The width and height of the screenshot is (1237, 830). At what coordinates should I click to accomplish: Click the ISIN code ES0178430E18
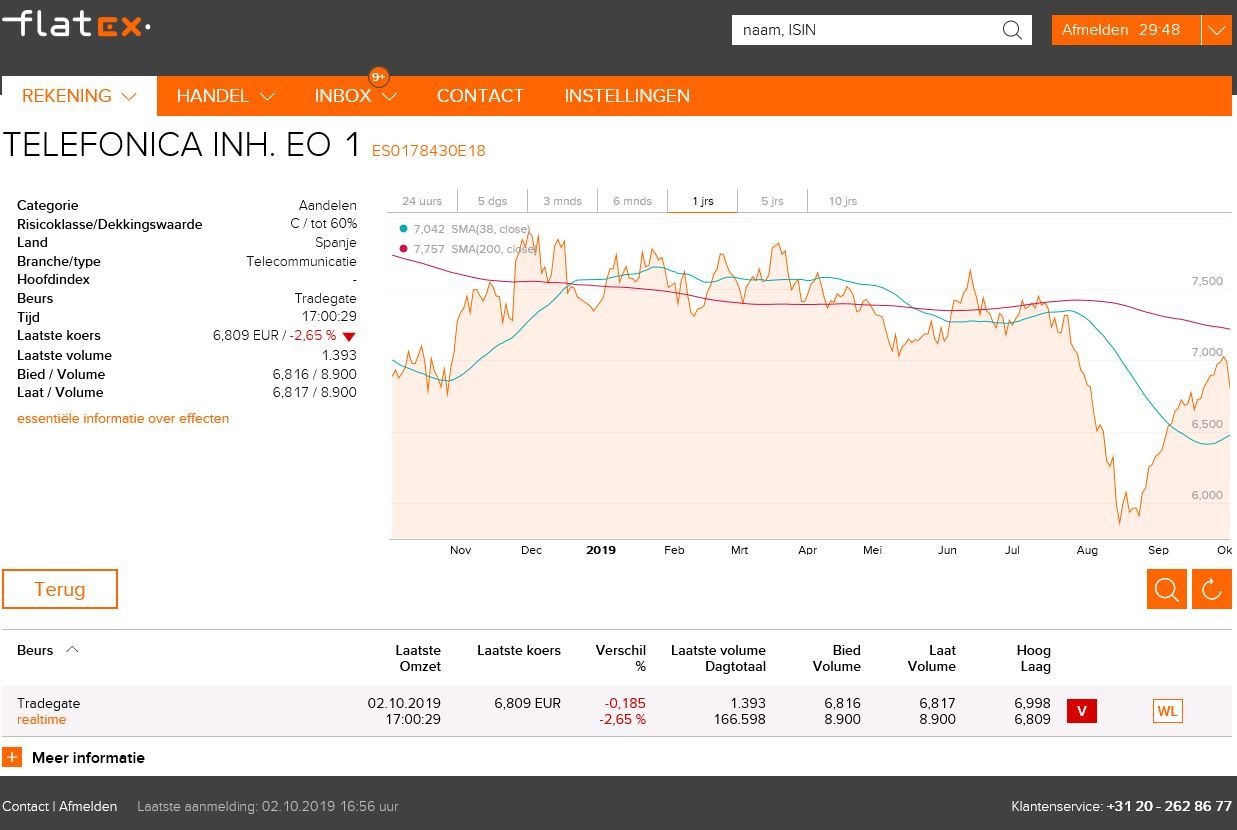click(x=428, y=151)
